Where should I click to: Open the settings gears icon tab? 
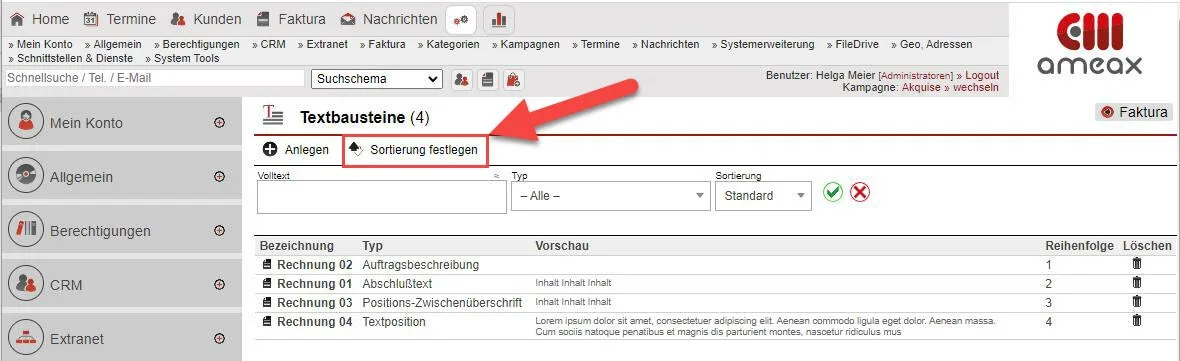point(461,20)
